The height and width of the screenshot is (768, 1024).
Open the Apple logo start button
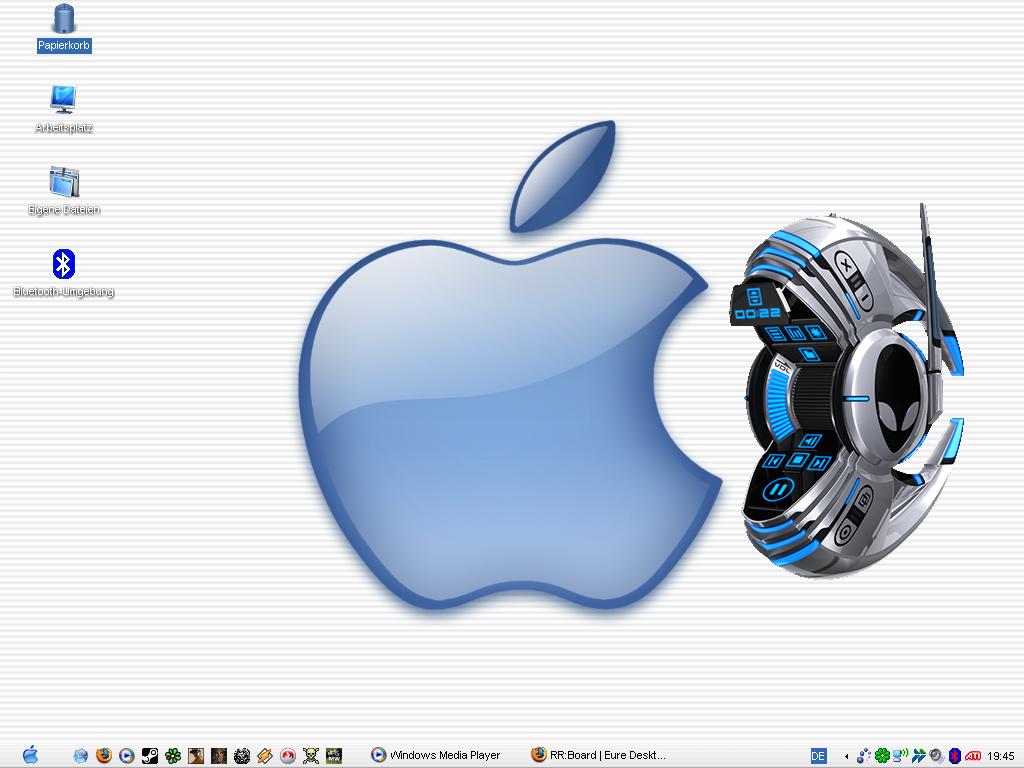[30, 755]
